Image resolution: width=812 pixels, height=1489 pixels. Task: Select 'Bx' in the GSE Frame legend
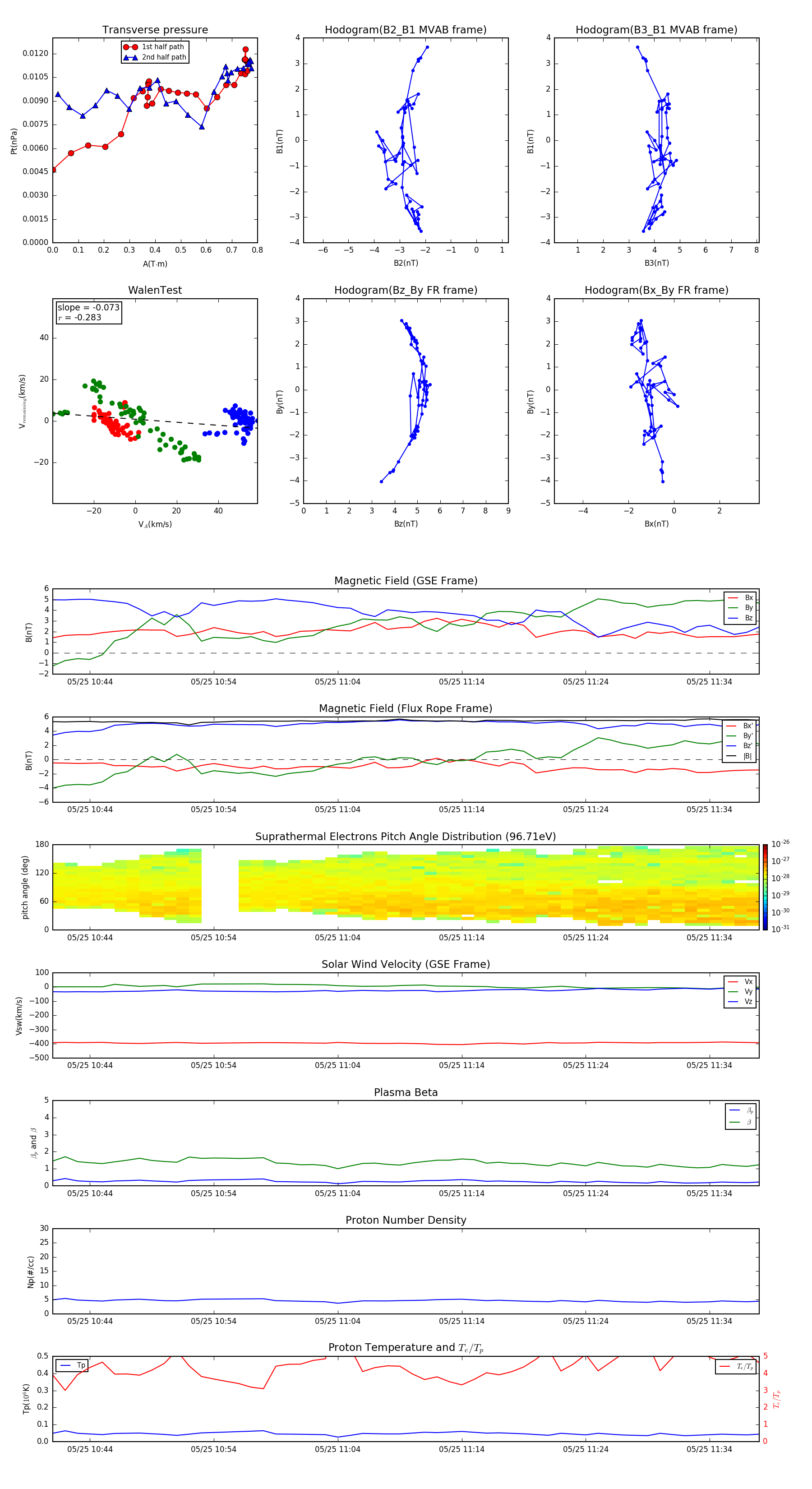740,598
